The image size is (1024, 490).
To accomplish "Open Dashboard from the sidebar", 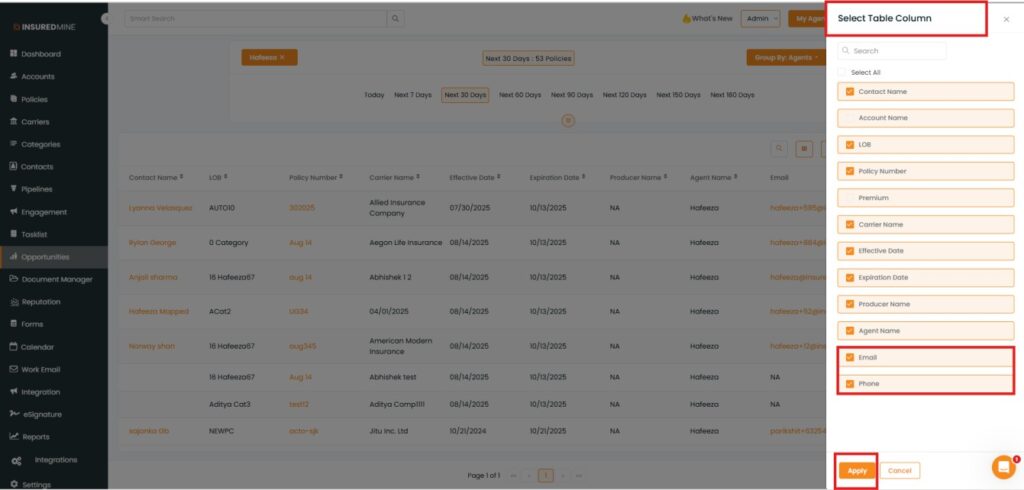I will click(x=40, y=54).
